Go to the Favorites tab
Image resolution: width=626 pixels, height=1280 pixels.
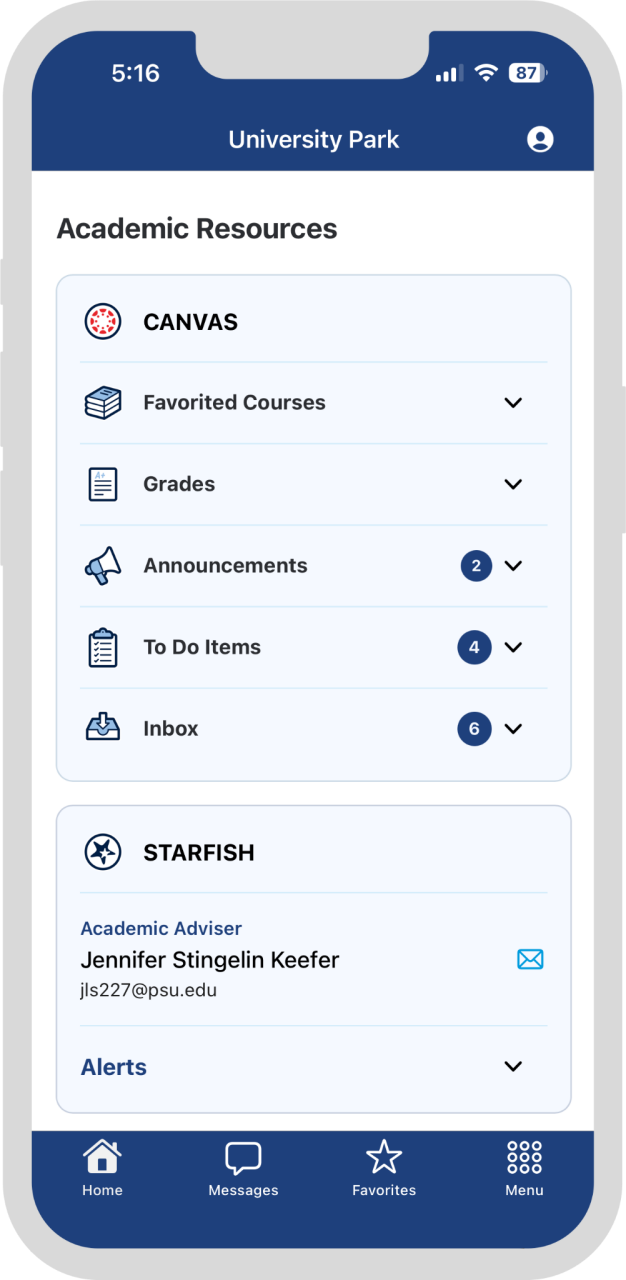point(384,1168)
